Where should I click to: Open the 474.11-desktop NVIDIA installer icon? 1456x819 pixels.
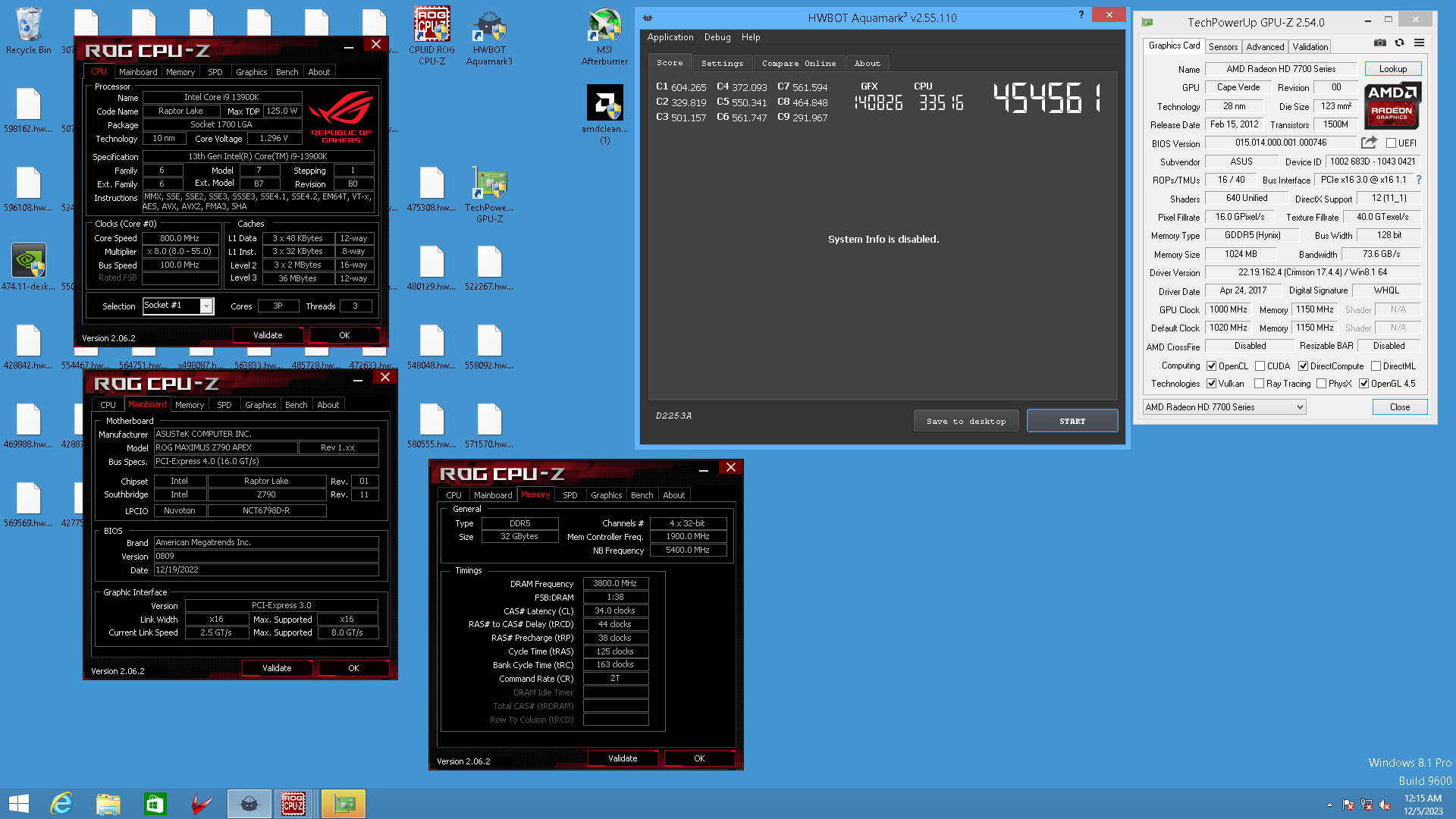(29, 267)
